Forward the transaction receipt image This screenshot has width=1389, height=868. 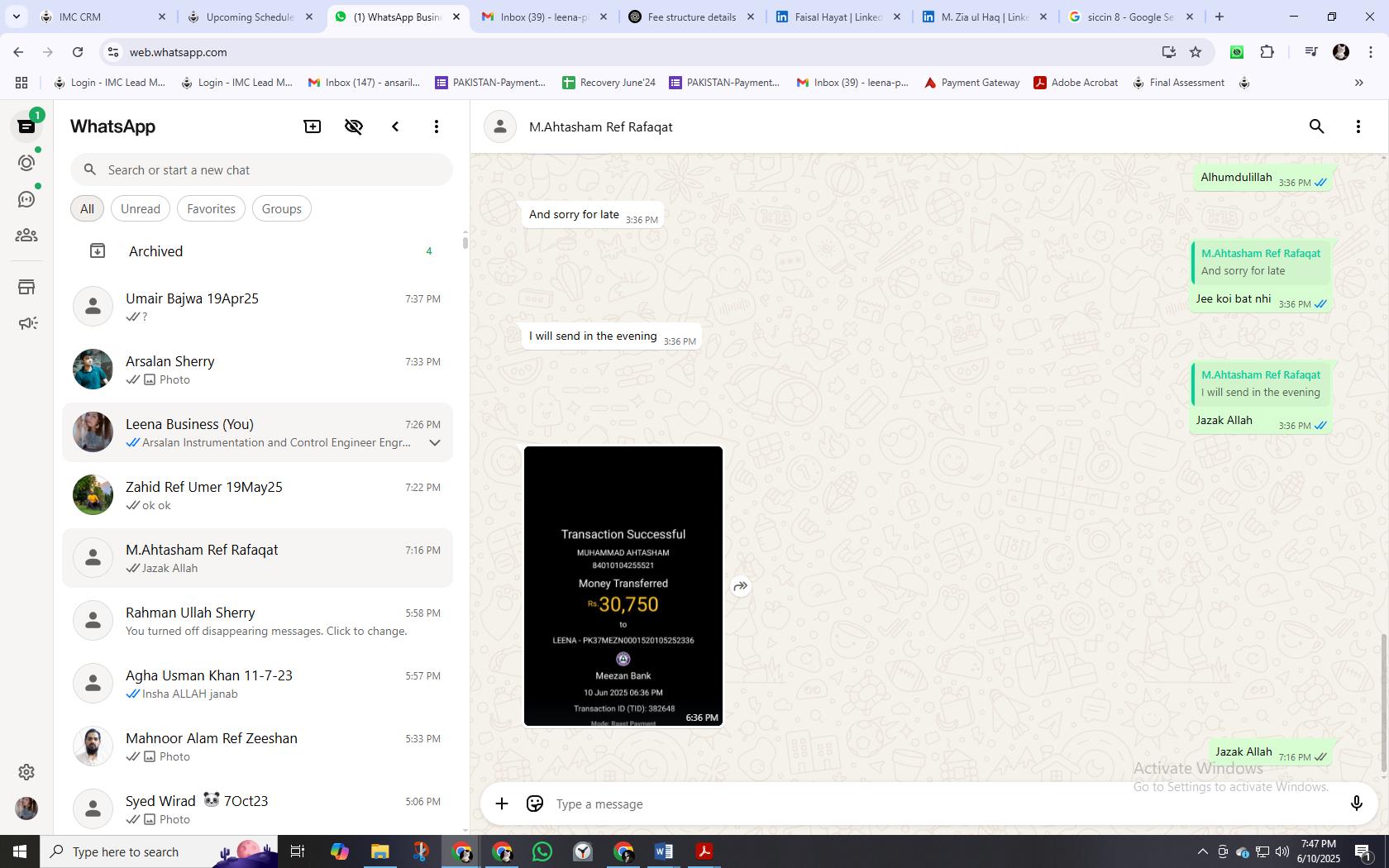741,586
